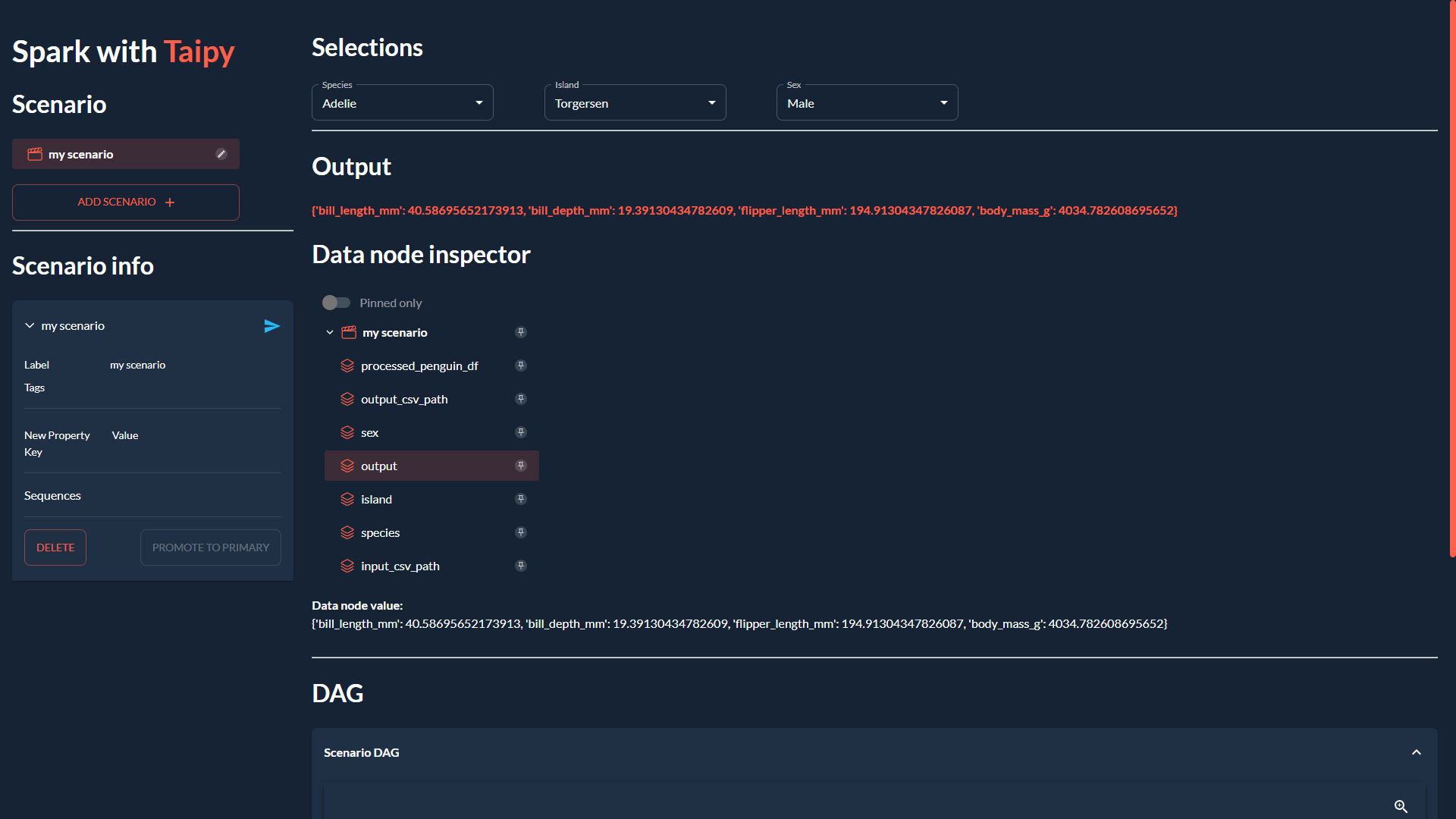Open the Sex dropdown
Screen dimensions: 1456x819
868,102
